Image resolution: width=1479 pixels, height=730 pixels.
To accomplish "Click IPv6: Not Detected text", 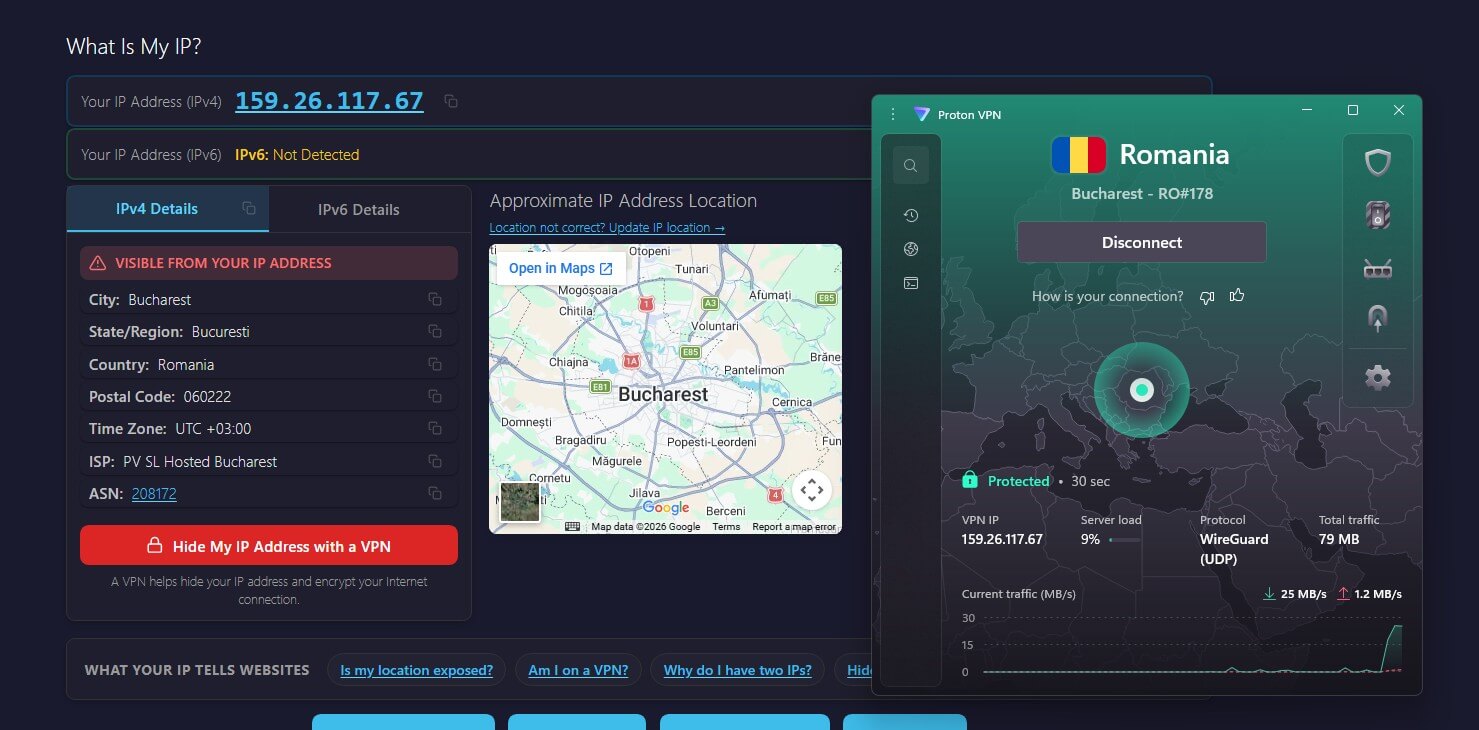I will 297,155.
